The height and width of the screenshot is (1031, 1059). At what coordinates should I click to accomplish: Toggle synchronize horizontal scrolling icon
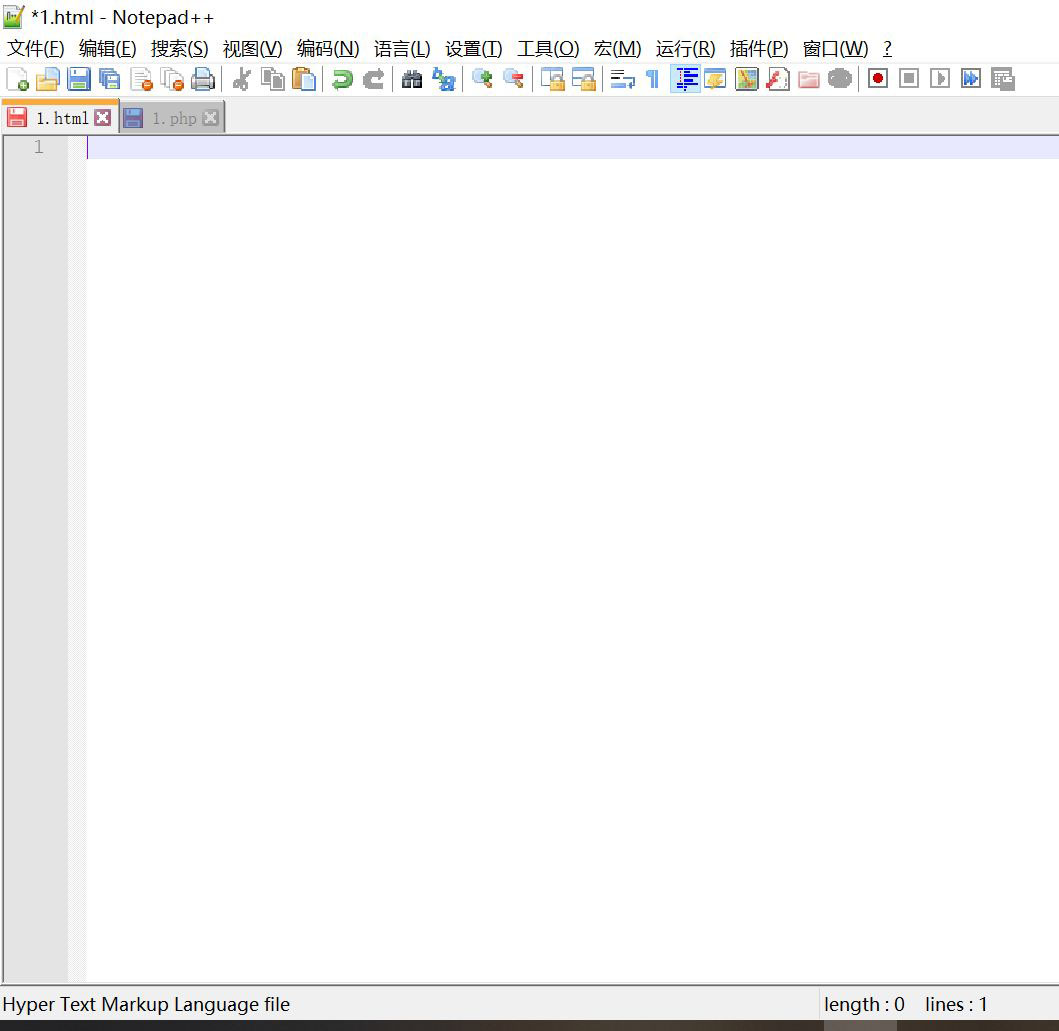(584, 80)
